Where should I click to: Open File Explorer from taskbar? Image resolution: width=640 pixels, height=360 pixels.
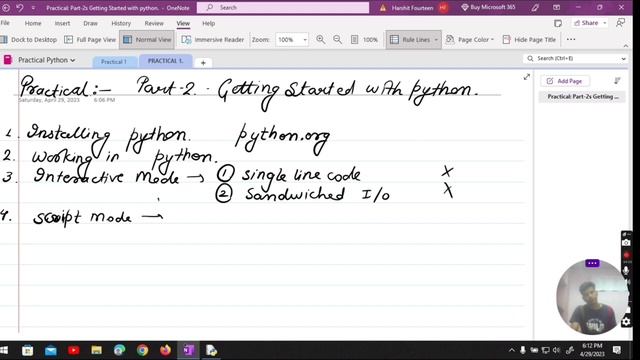pyautogui.click(x=96, y=350)
